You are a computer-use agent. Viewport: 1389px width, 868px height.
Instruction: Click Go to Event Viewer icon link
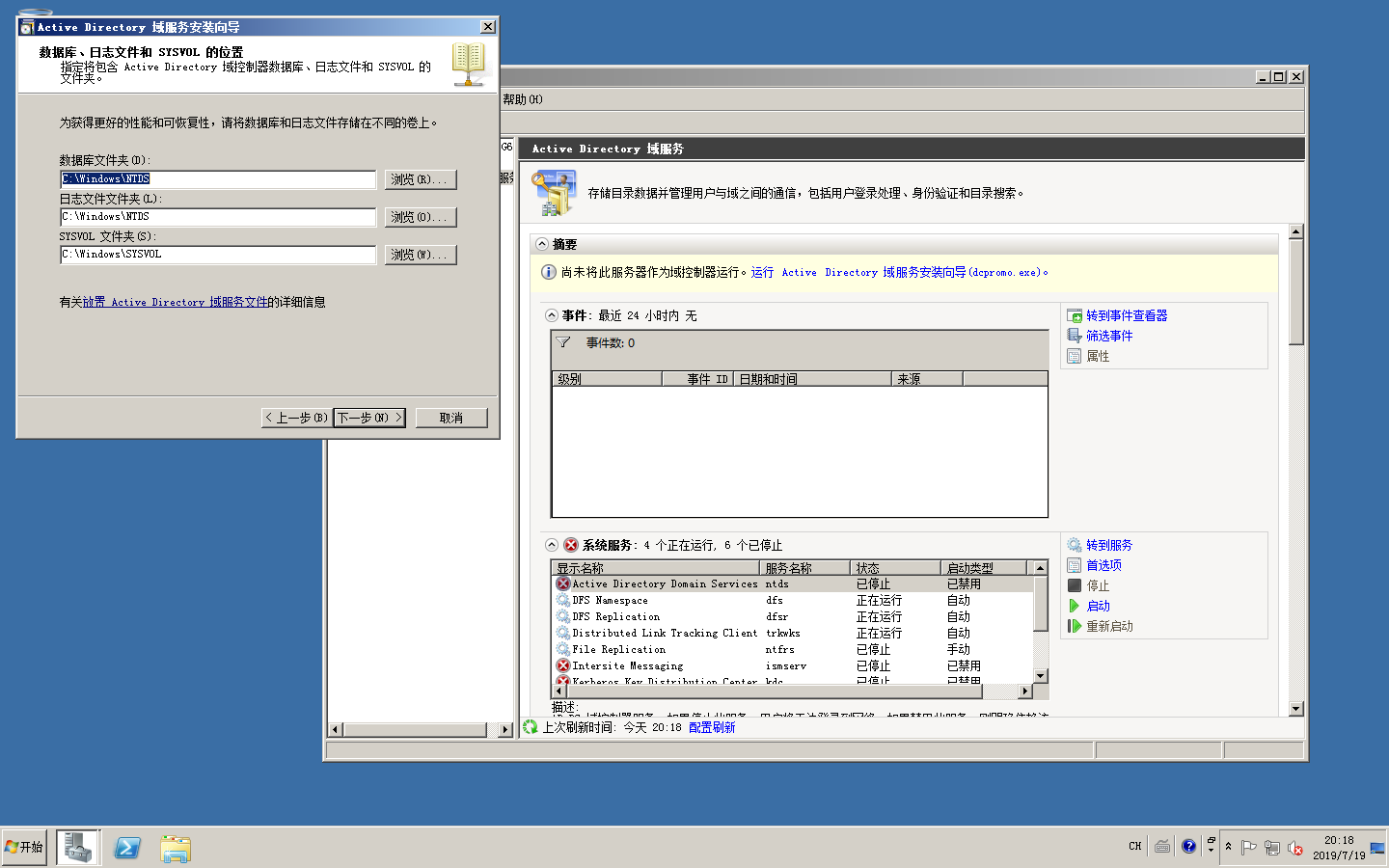click(x=1075, y=315)
